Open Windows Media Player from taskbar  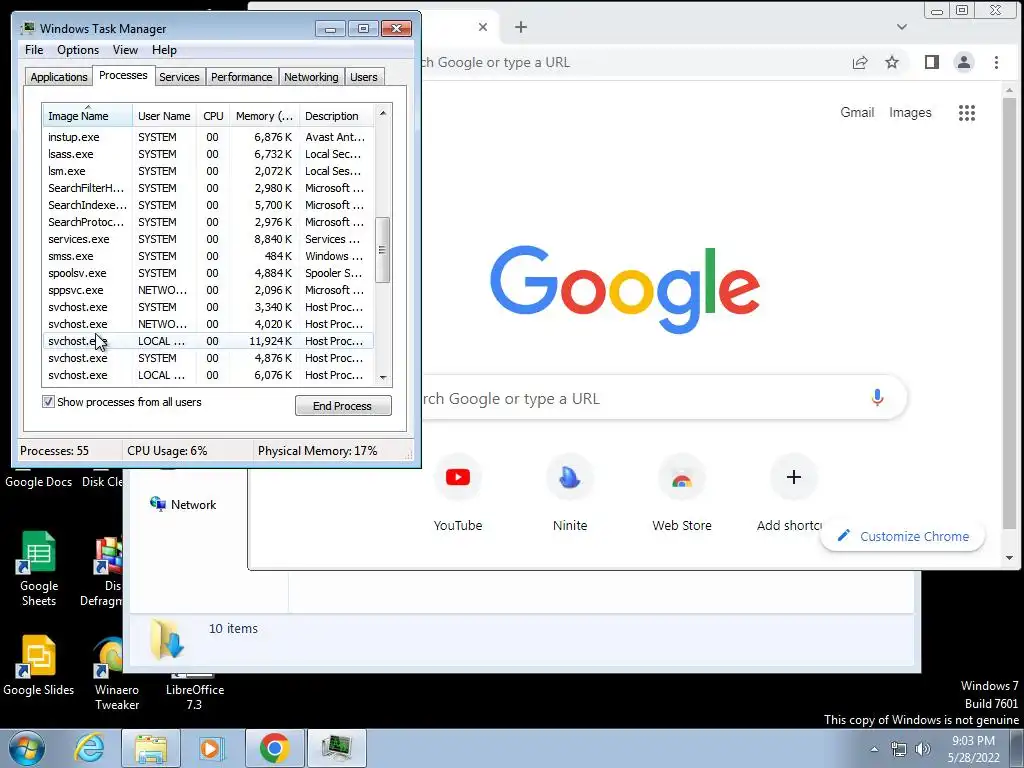[211, 748]
